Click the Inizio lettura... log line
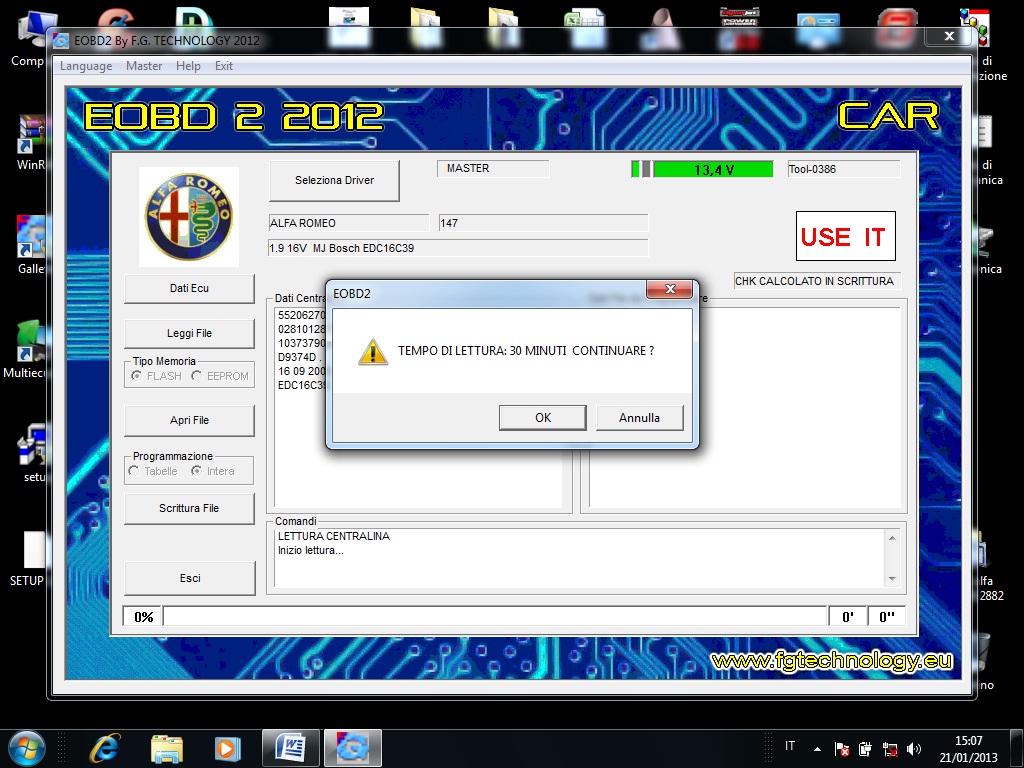This screenshot has height=768, width=1024. click(x=311, y=551)
